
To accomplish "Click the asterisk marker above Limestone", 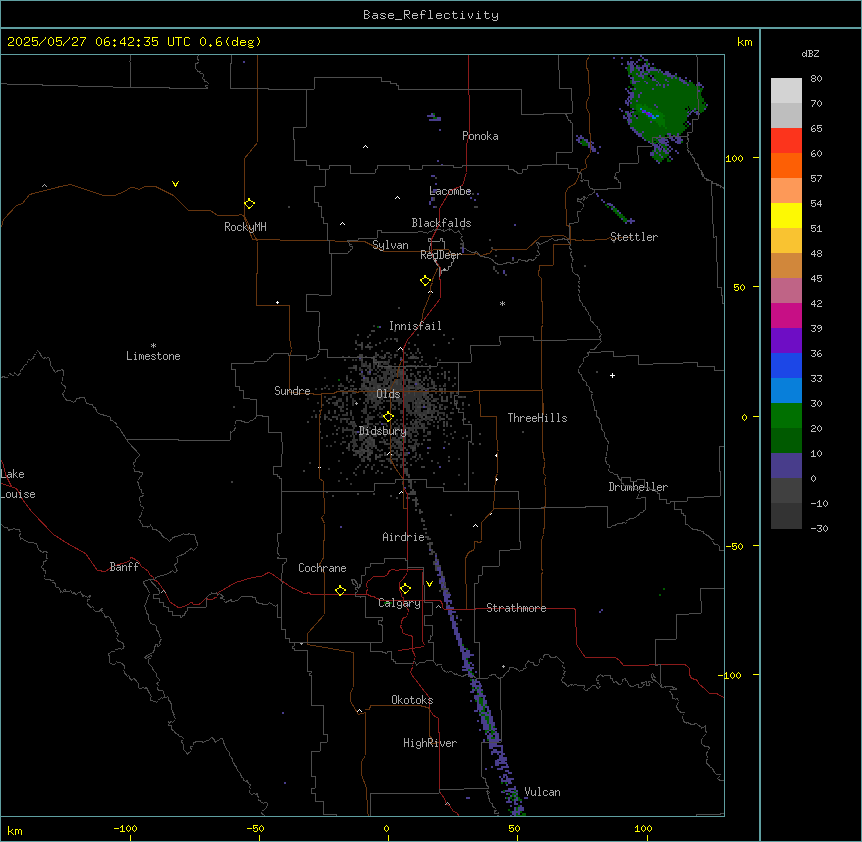I will coord(153,346).
